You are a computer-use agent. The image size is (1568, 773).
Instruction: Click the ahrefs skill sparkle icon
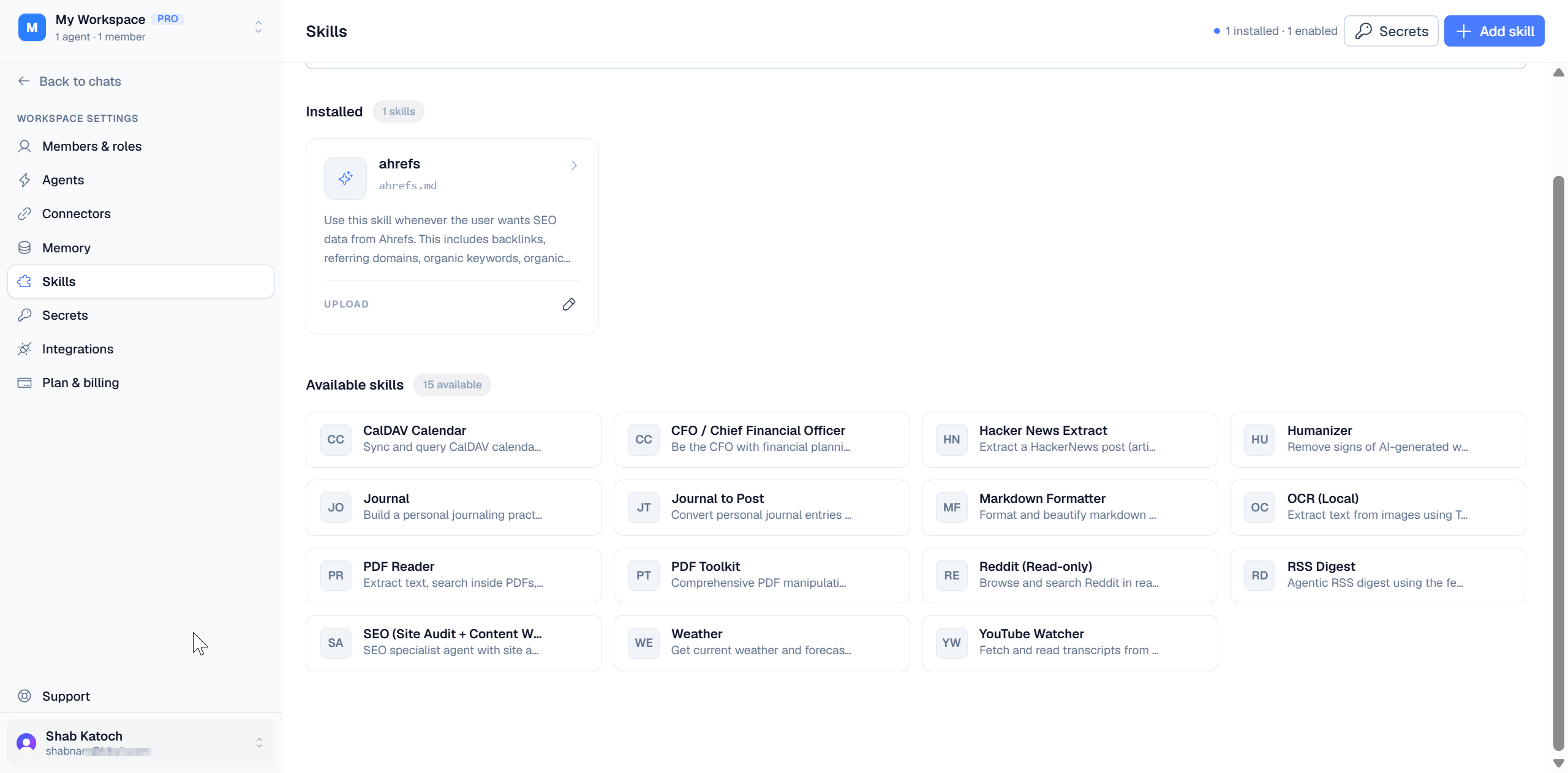point(345,178)
